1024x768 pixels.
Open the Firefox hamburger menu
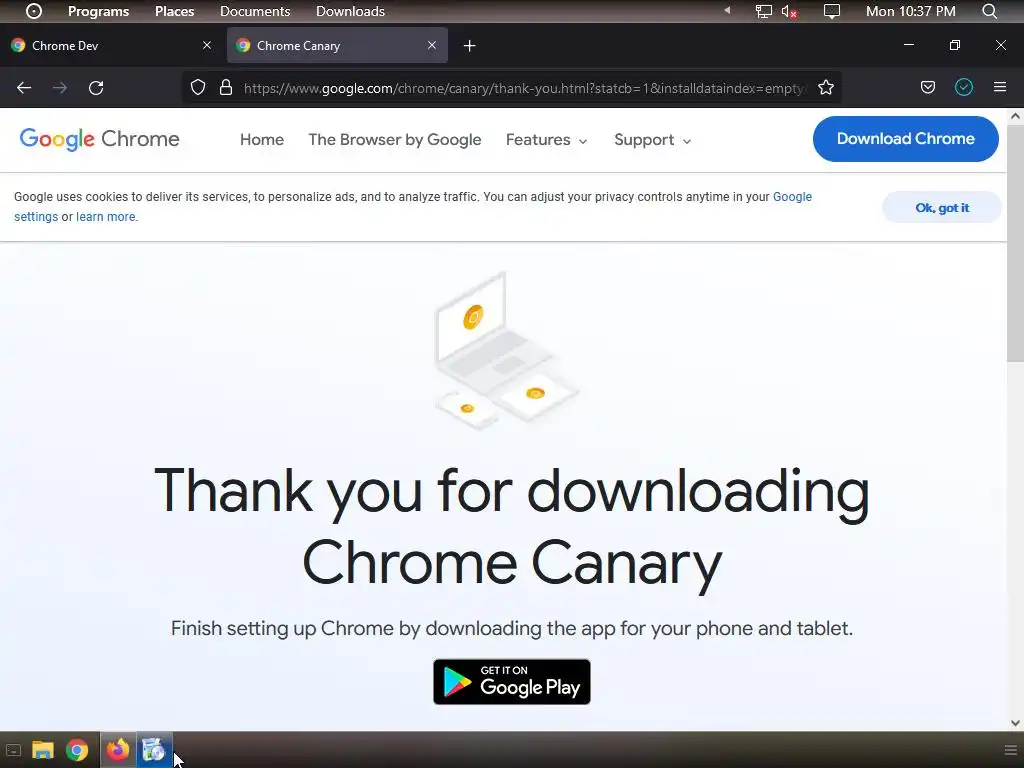click(x=1000, y=87)
